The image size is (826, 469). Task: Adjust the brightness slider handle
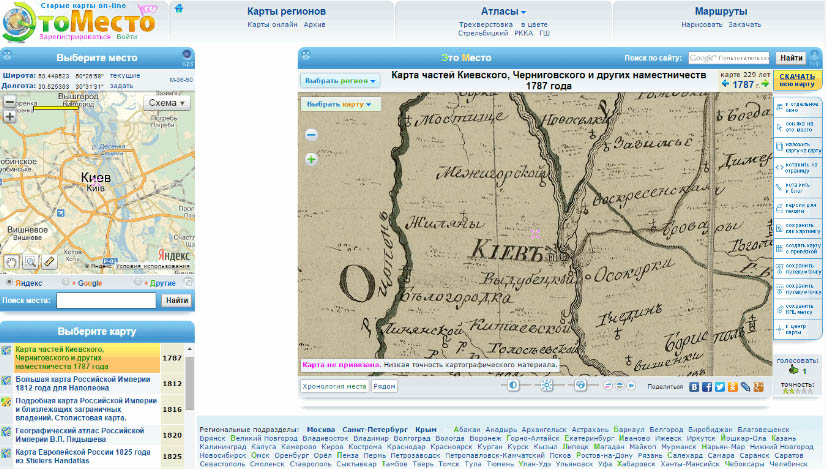click(546, 386)
